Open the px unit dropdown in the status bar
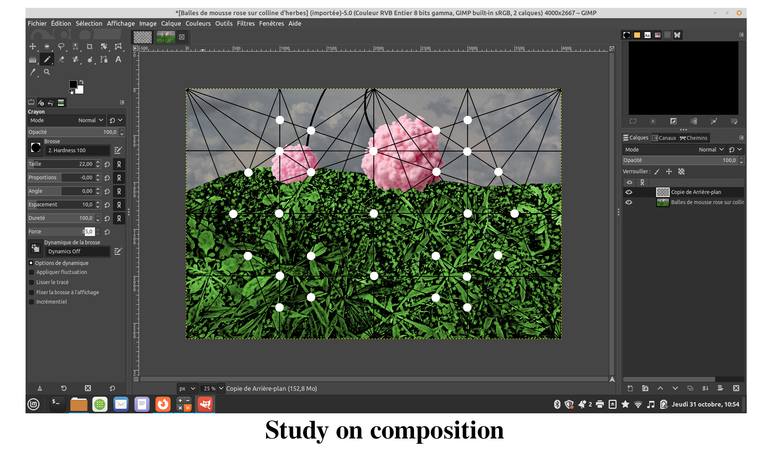The image size is (770, 451). (188, 388)
